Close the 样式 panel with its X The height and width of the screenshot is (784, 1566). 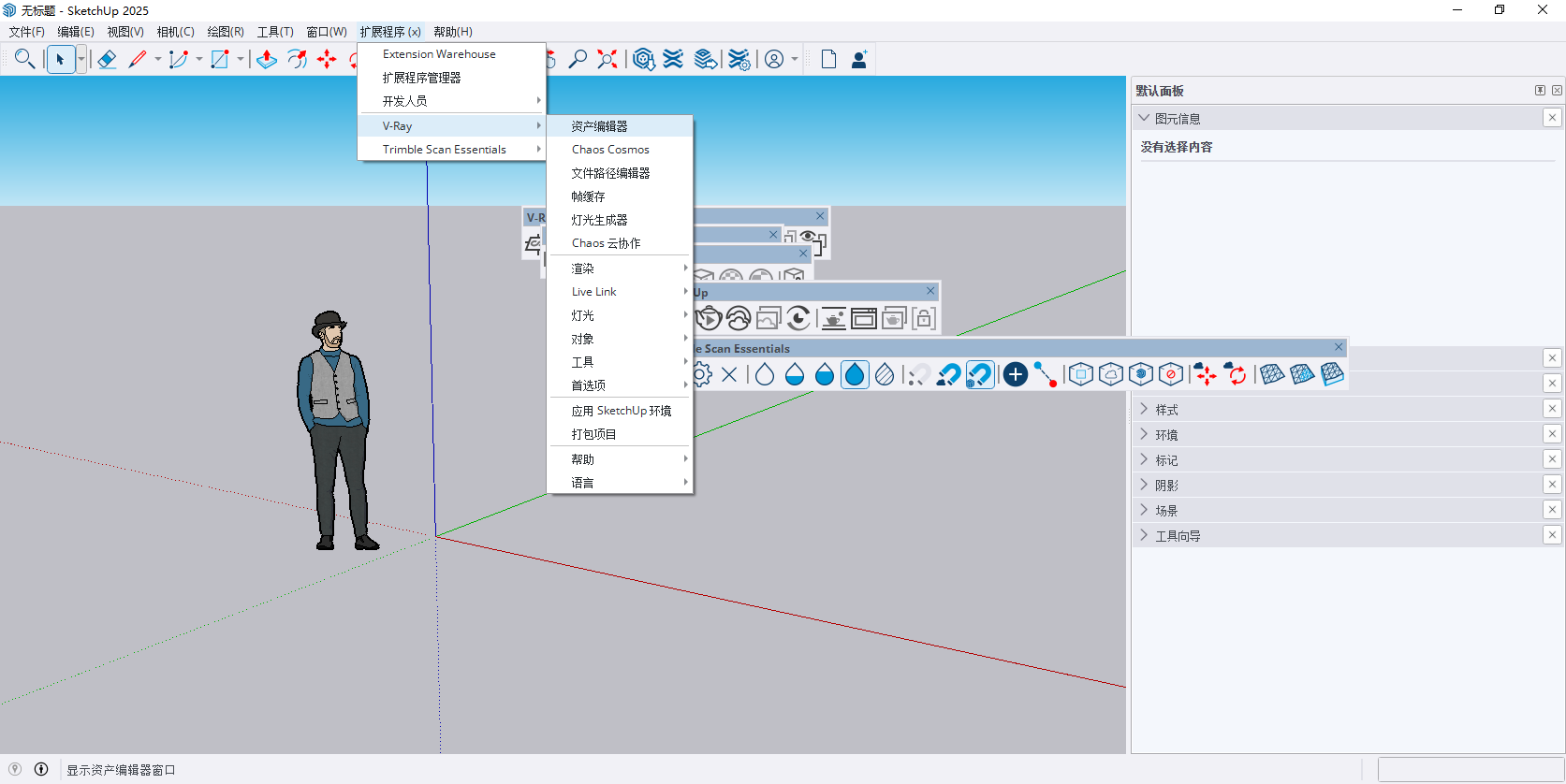[1552, 409]
